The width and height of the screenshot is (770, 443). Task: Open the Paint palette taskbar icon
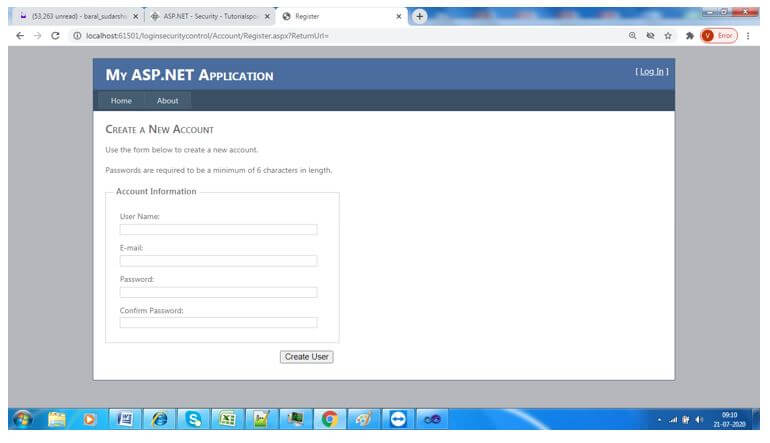[363, 419]
